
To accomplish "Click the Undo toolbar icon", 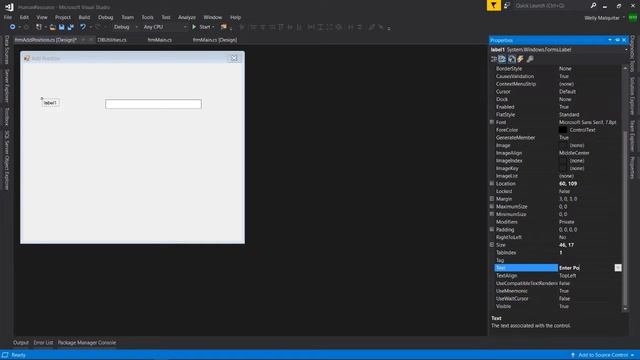I will pyautogui.click(x=83, y=27).
